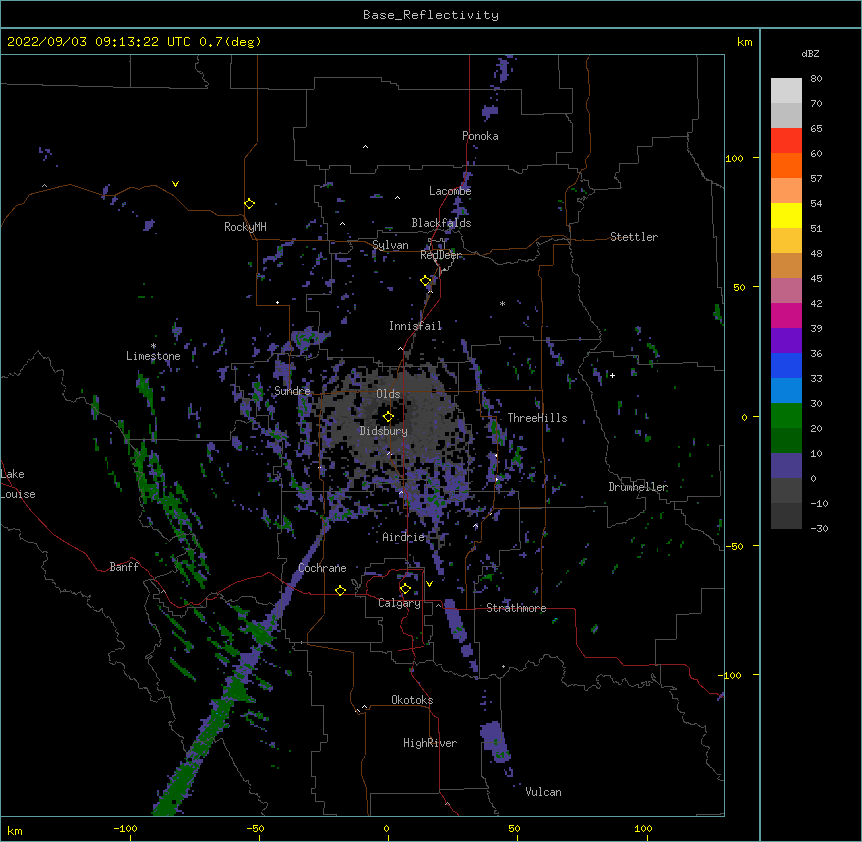This screenshot has height=842, width=862.
Task: Select the yellow diamond marker south of Cochrane
Action: click(x=340, y=590)
